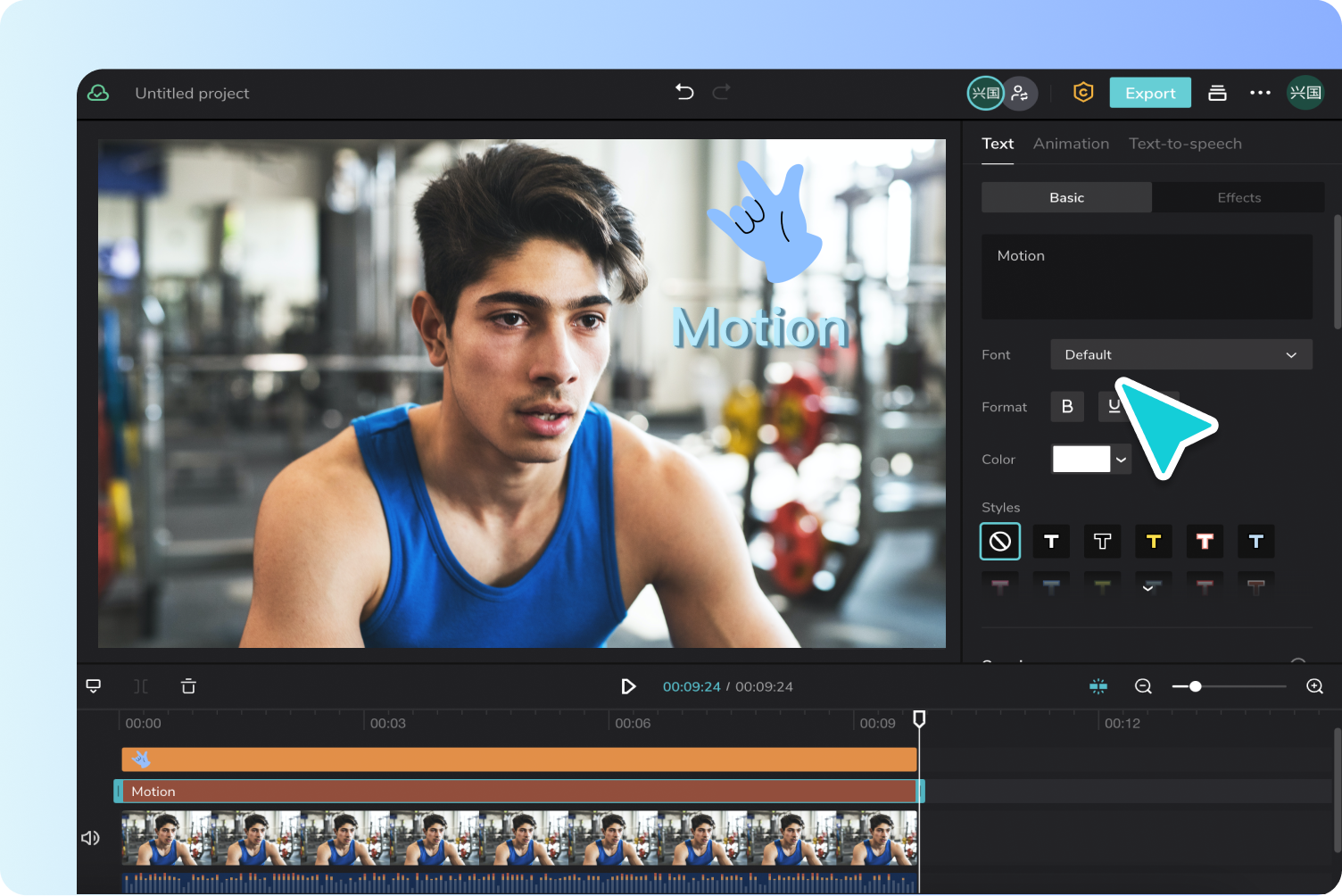
Task: Apply the red-shadow T text style
Action: tap(1205, 541)
